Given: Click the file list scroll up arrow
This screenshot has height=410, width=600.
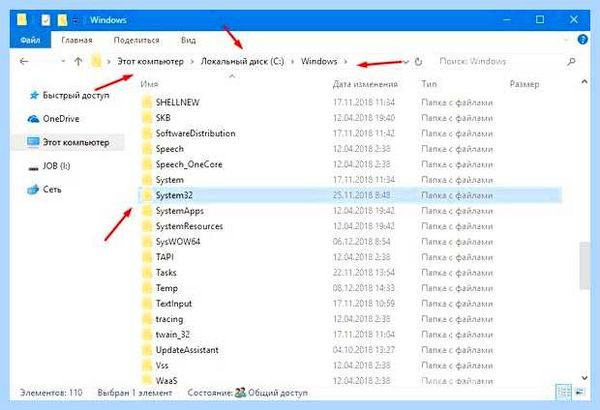Looking at the screenshot, I should 584,82.
